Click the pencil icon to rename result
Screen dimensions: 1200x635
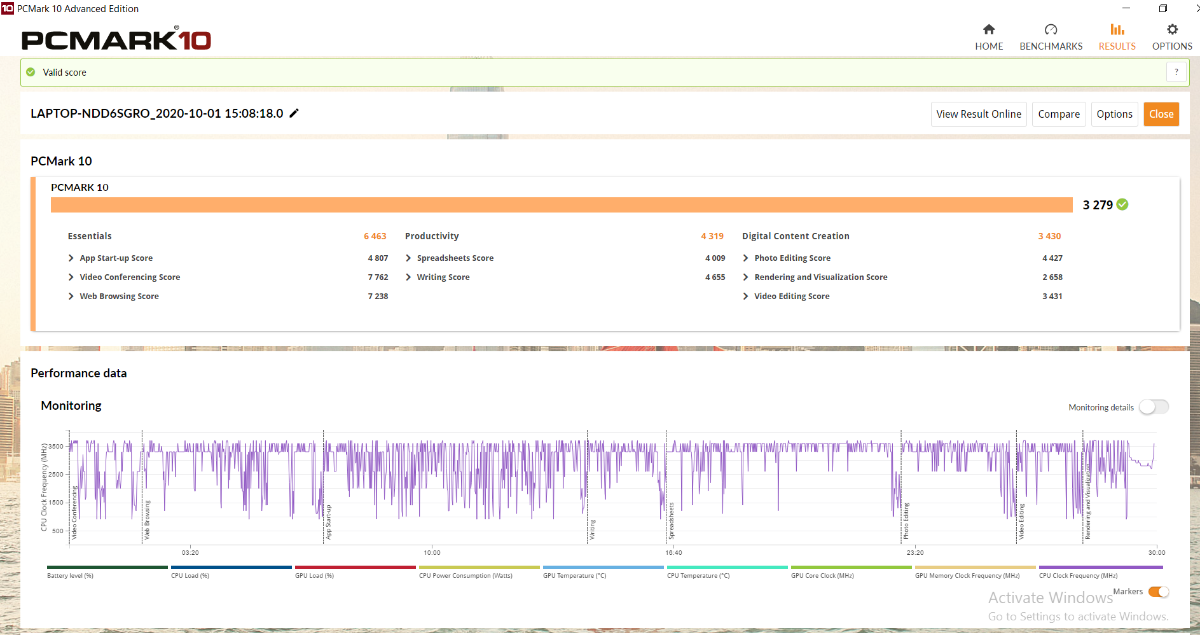coord(294,114)
